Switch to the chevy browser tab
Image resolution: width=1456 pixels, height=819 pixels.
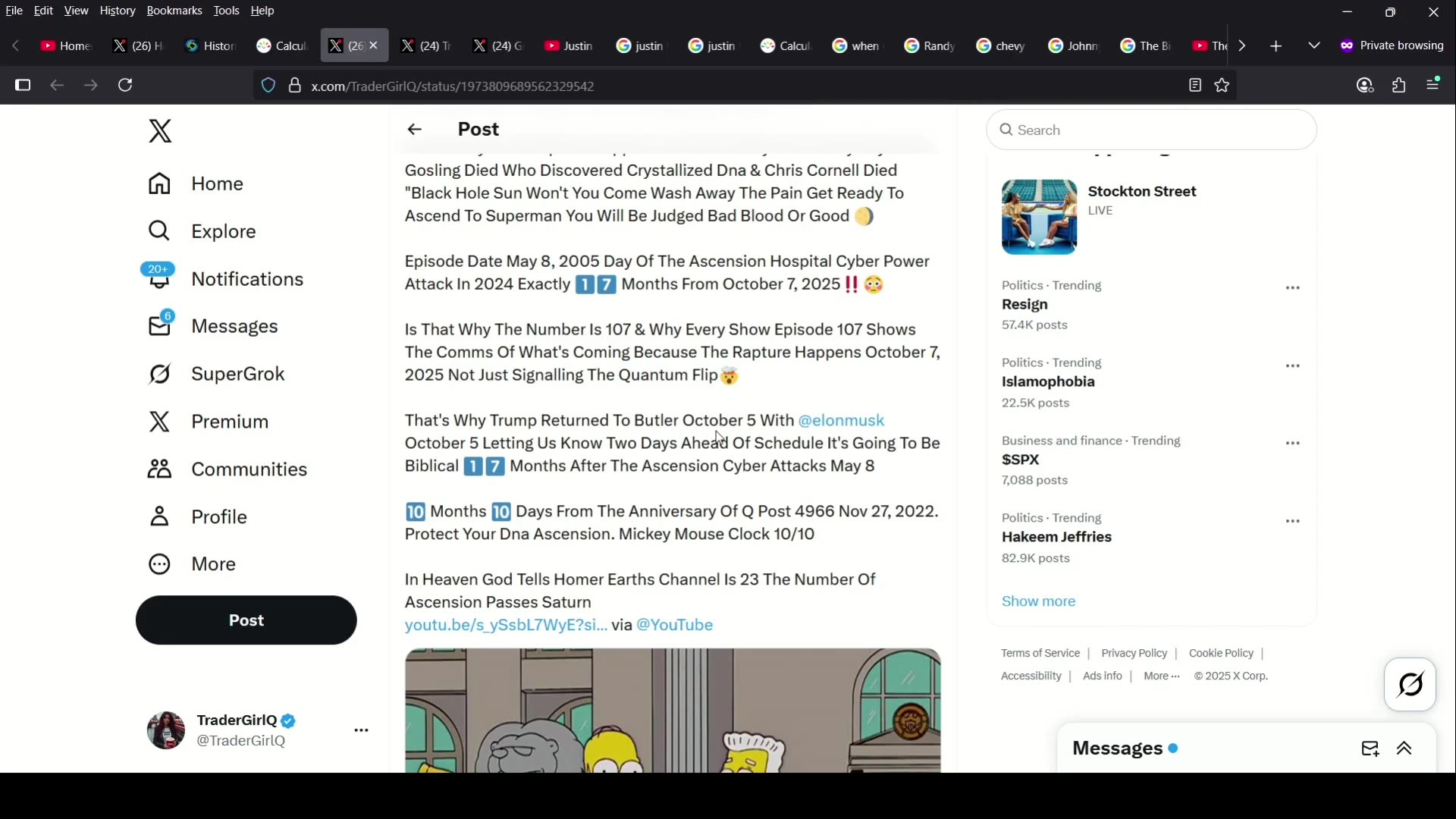1002,46
